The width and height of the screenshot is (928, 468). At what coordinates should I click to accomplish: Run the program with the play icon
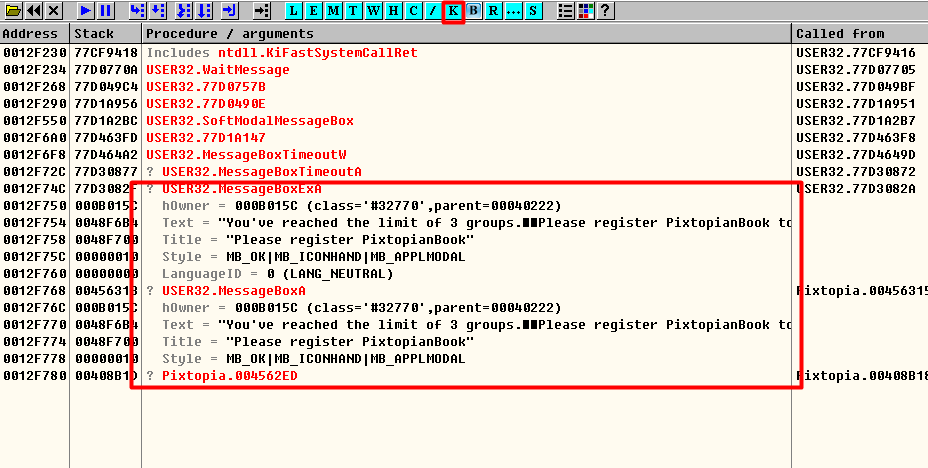pos(86,11)
